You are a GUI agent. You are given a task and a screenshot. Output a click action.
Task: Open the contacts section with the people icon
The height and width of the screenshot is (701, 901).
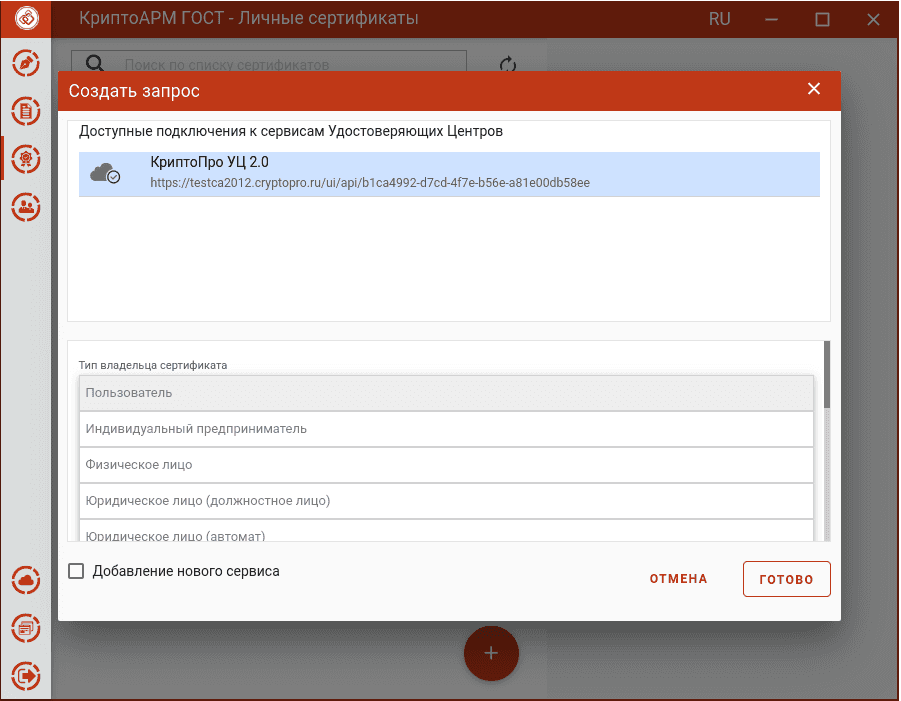point(26,207)
